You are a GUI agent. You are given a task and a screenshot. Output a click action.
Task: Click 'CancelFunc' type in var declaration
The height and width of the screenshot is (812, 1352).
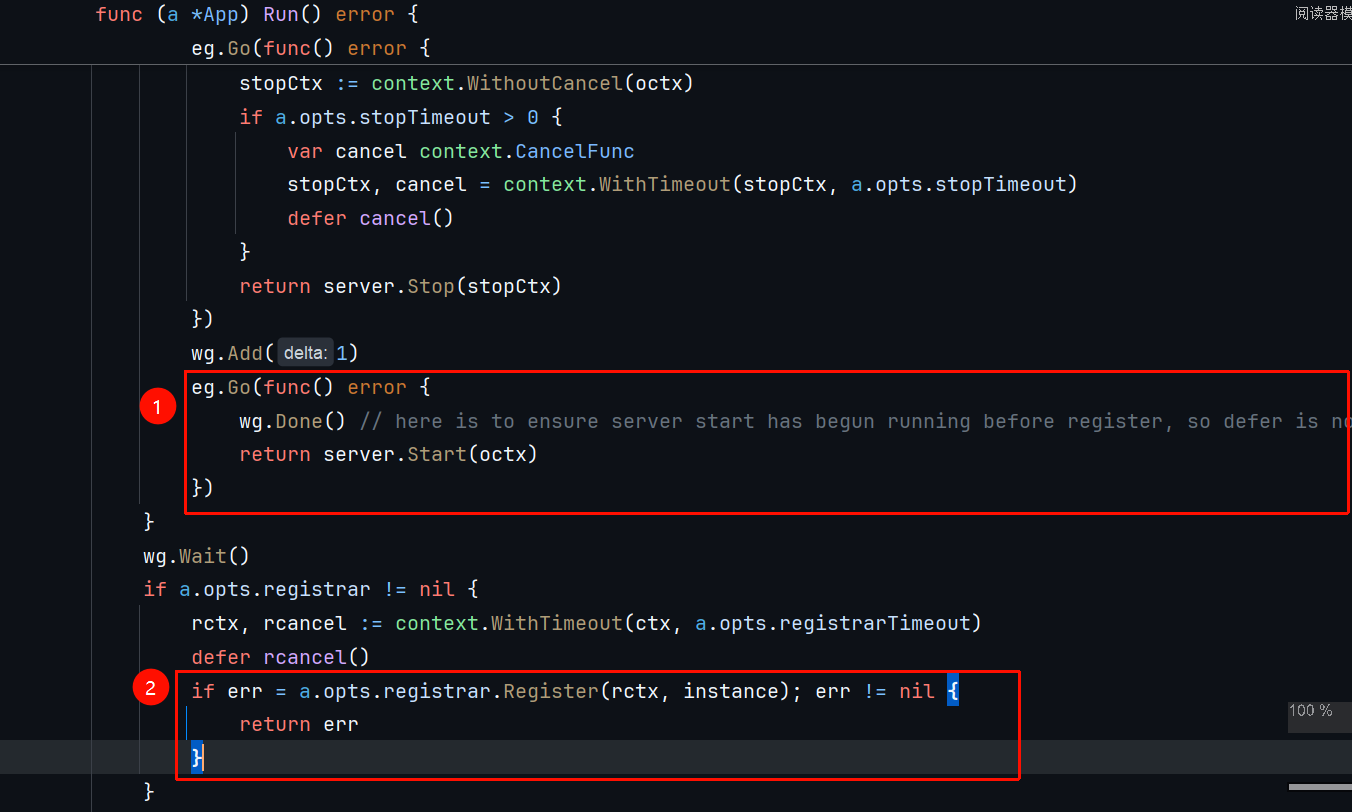(575, 151)
